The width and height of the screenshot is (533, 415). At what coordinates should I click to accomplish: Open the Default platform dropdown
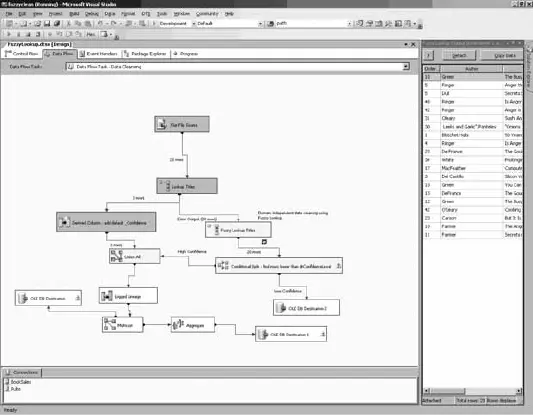[260, 23]
